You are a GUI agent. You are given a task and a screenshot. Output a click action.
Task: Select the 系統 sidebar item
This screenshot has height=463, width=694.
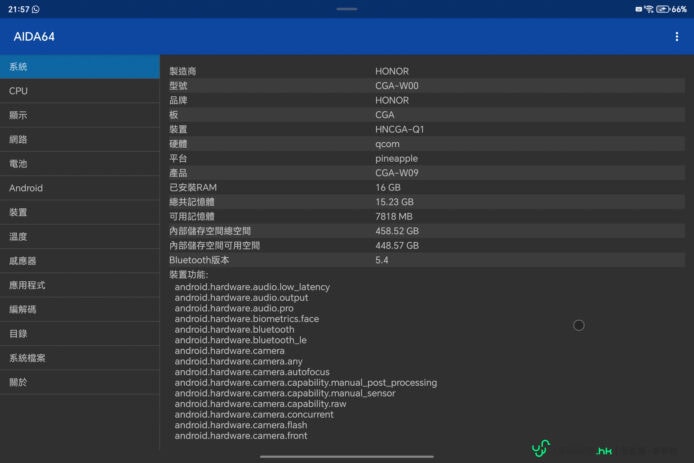(80, 67)
